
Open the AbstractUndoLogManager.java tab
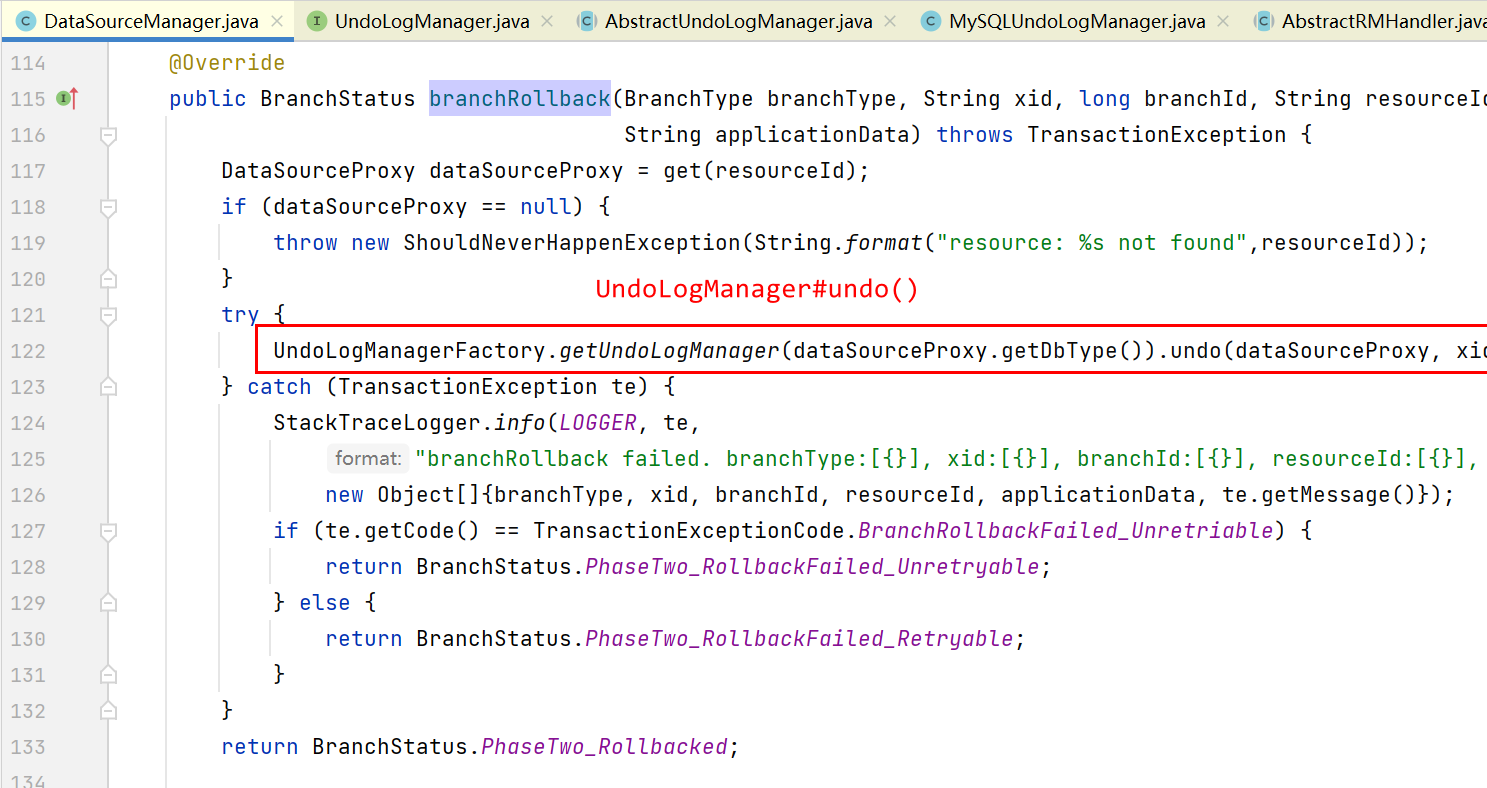pyautogui.click(x=738, y=21)
